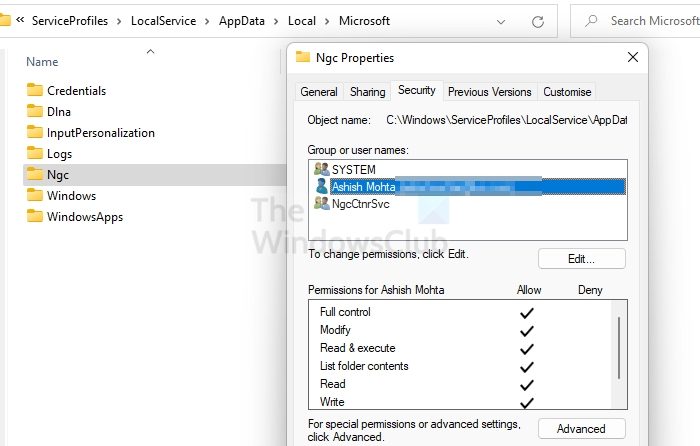Click Credentials folder name text
The height and width of the screenshot is (446, 700).
pyautogui.click(x=76, y=91)
